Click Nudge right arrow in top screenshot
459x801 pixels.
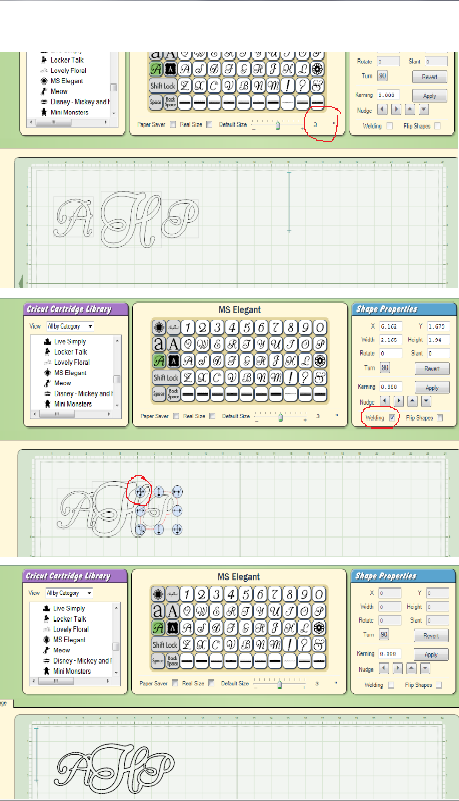pos(396,109)
